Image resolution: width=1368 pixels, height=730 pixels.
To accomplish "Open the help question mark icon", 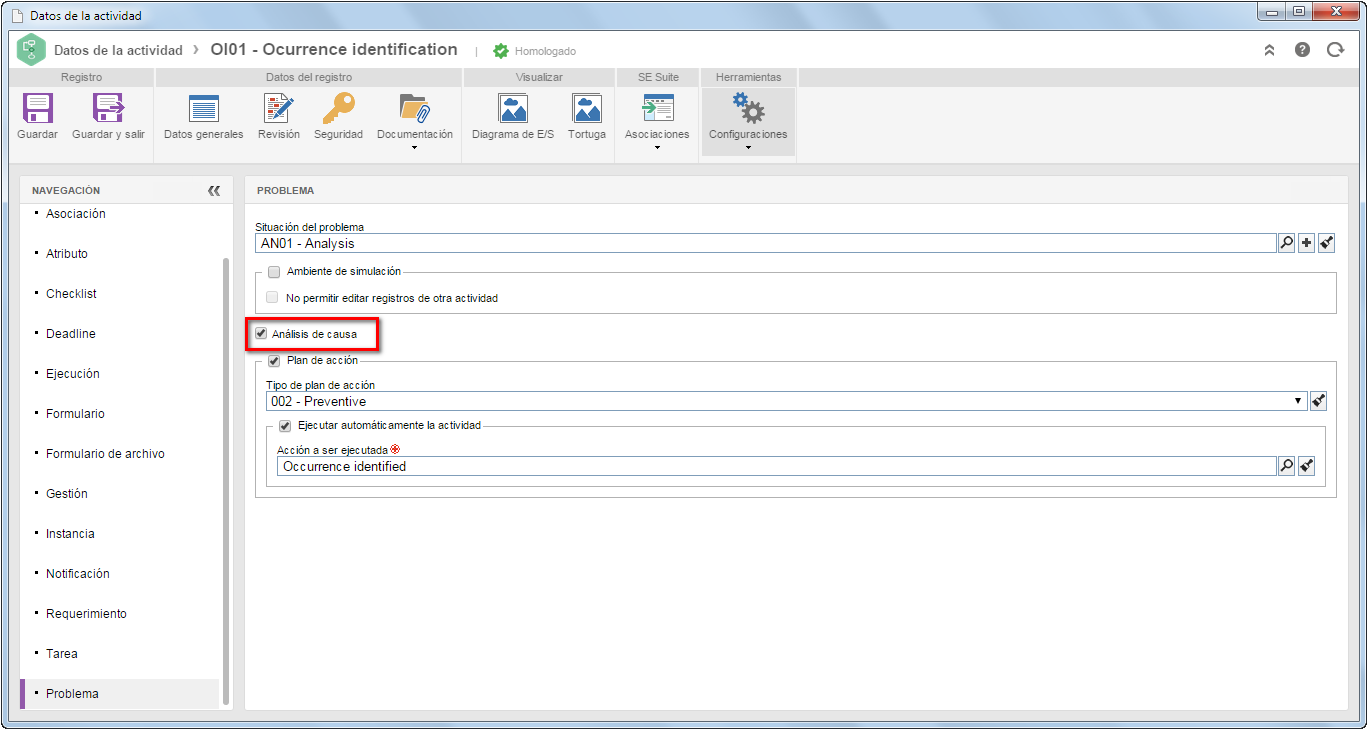I will pos(1302,50).
